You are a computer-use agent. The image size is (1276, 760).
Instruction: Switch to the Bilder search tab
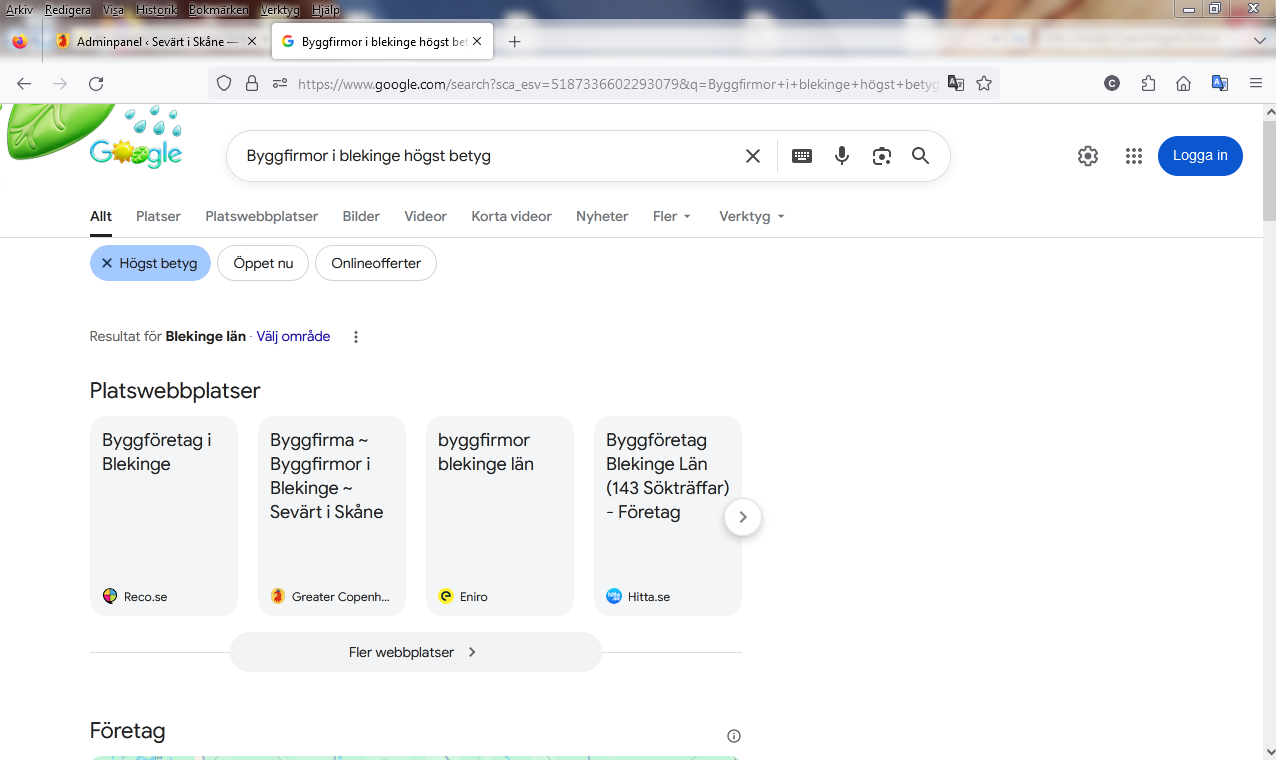361,216
